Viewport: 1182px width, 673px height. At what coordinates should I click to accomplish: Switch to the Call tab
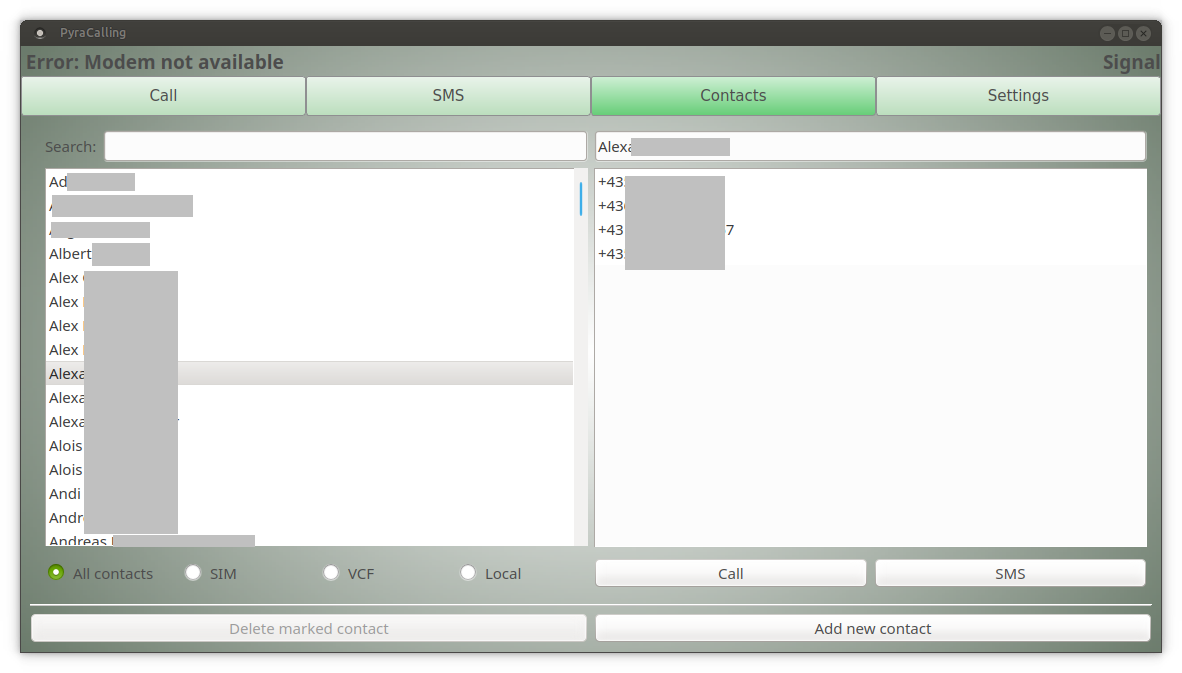pos(163,96)
